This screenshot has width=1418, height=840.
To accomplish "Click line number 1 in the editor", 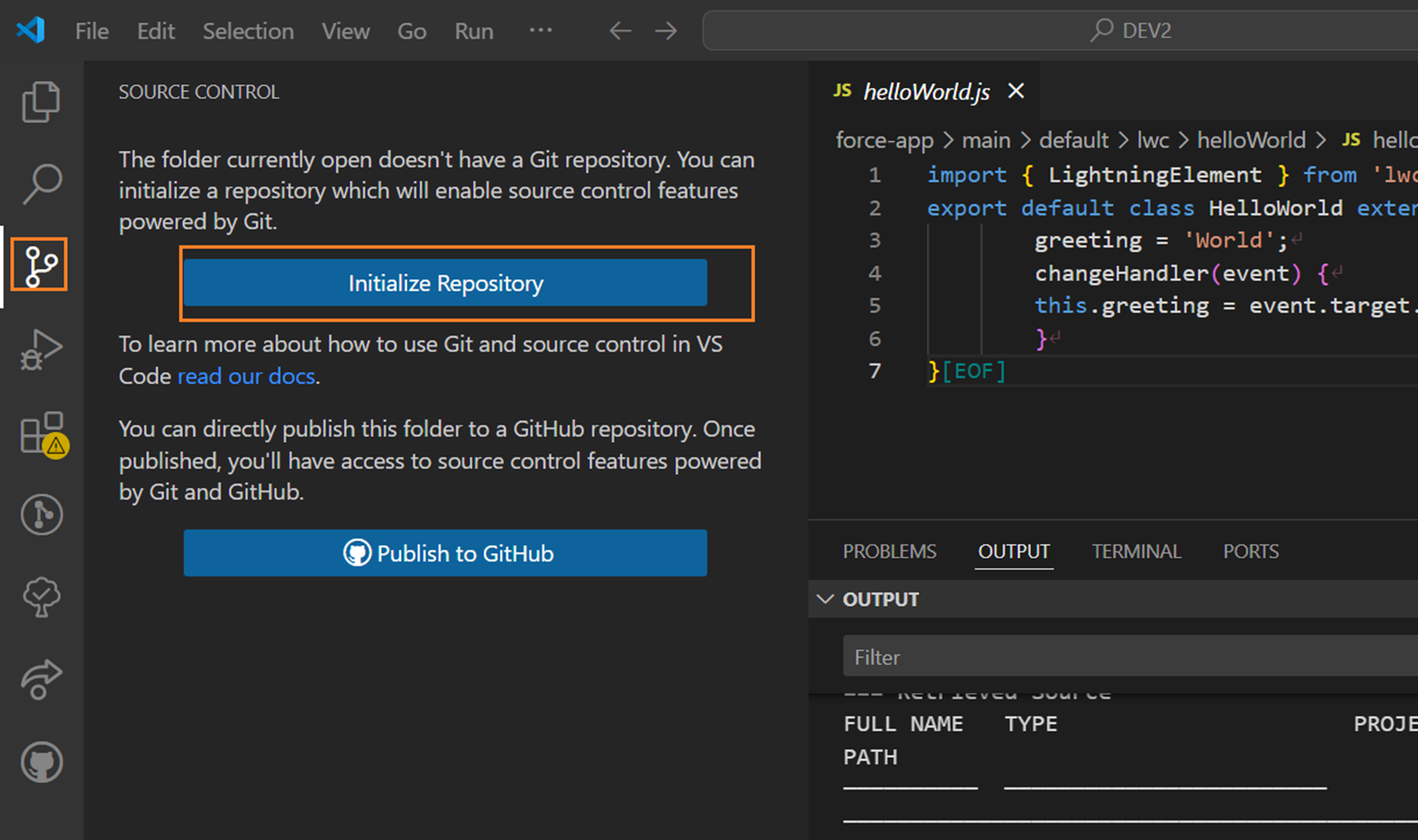I will coord(874,175).
